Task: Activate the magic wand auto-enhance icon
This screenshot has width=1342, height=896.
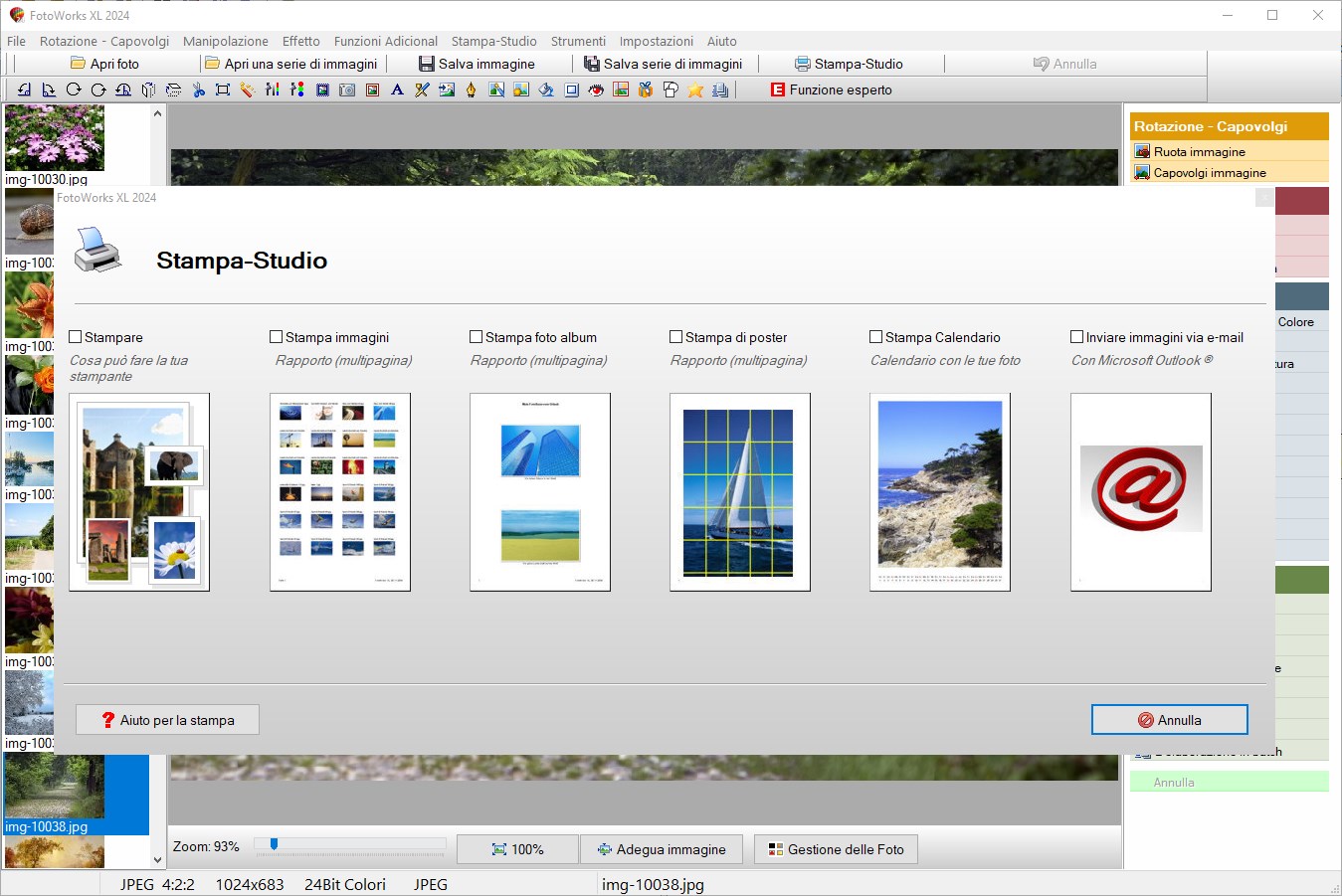Action: click(248, 90)
